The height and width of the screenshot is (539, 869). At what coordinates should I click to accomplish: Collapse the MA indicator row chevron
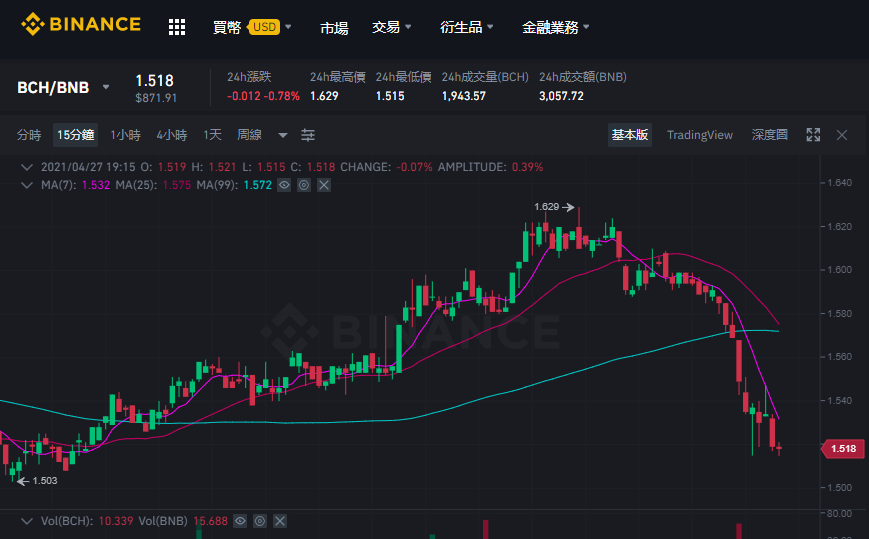(26, 185)
